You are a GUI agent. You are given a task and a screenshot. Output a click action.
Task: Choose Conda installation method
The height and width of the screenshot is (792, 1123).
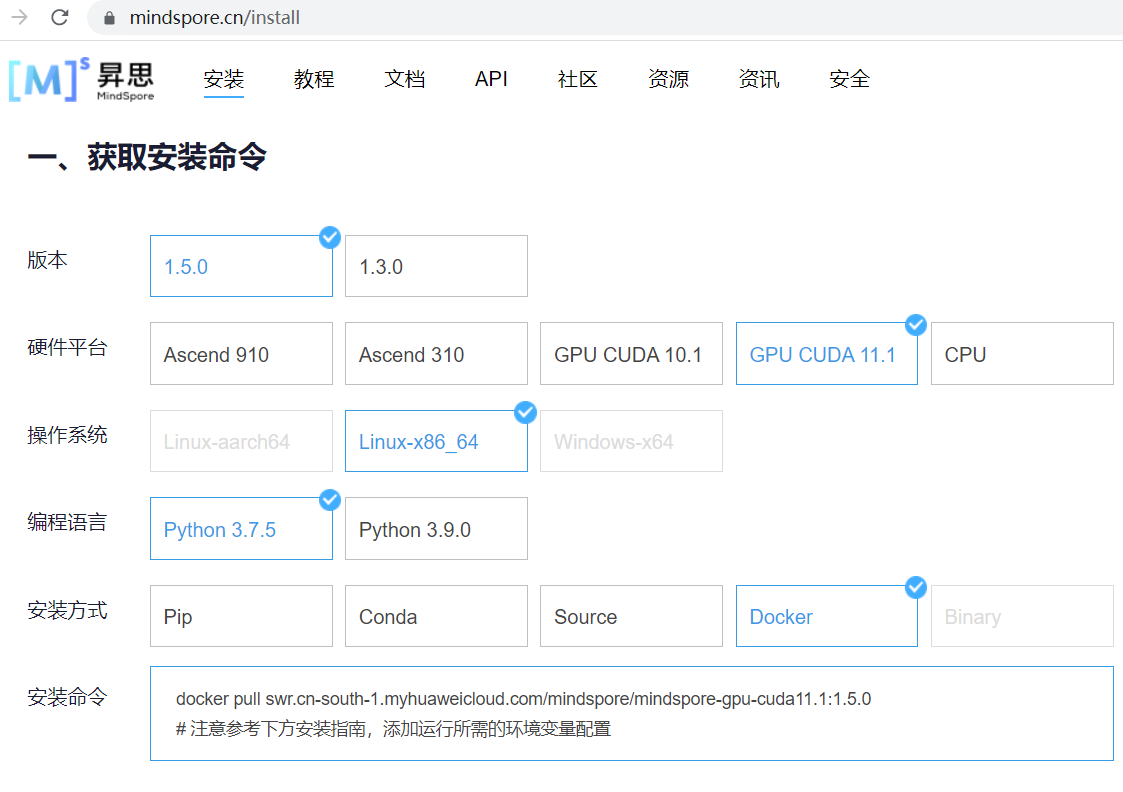click(436, 617)
